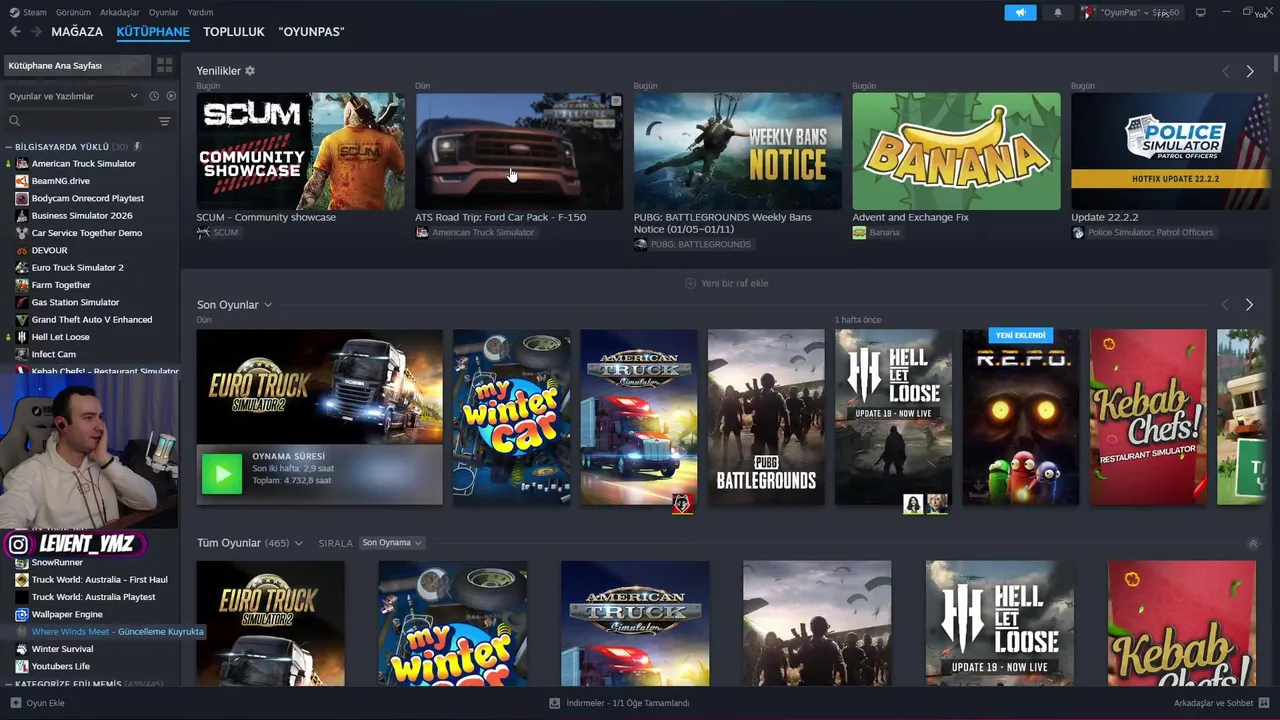Switch to the MAĞAZA tab
Screen dimensions: 1280x720
77,32
